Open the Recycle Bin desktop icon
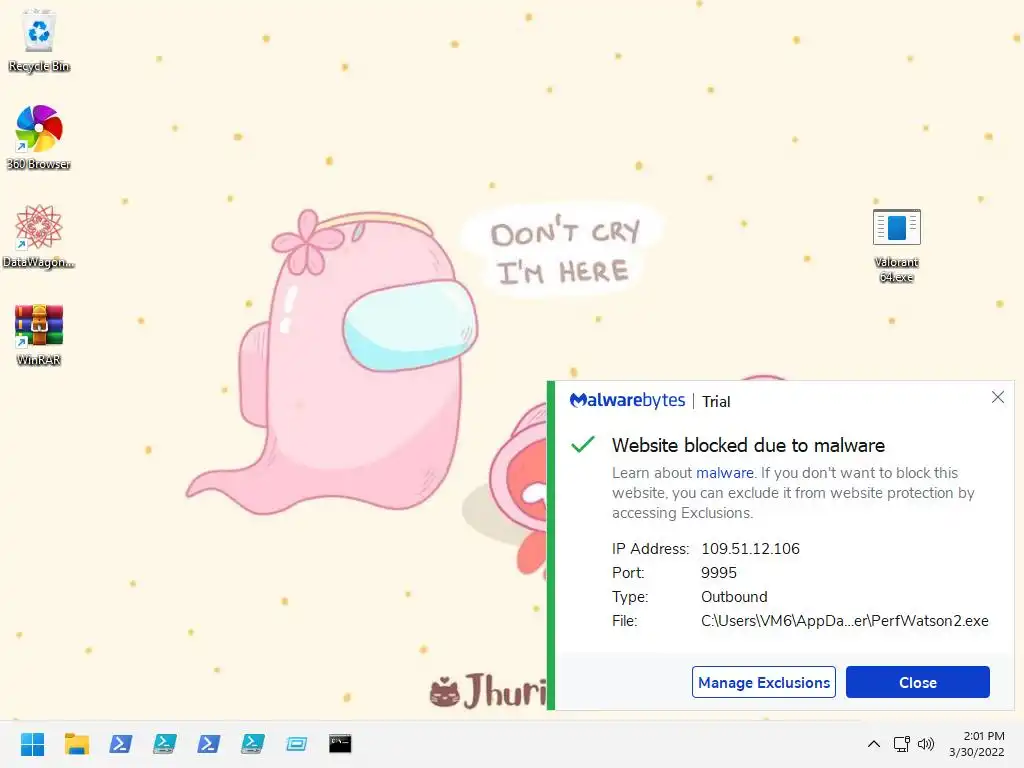 pyautogui.click(x=39, y=40)
